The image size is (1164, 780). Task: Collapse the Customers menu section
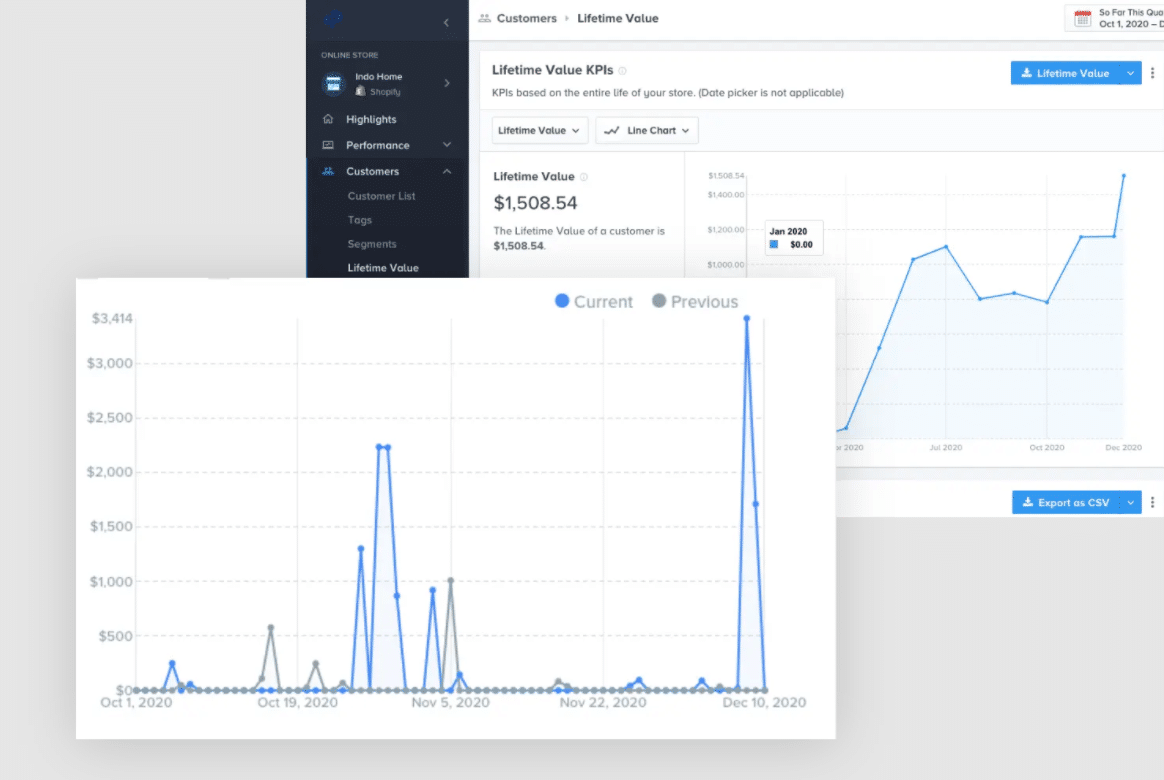[446, 171]
